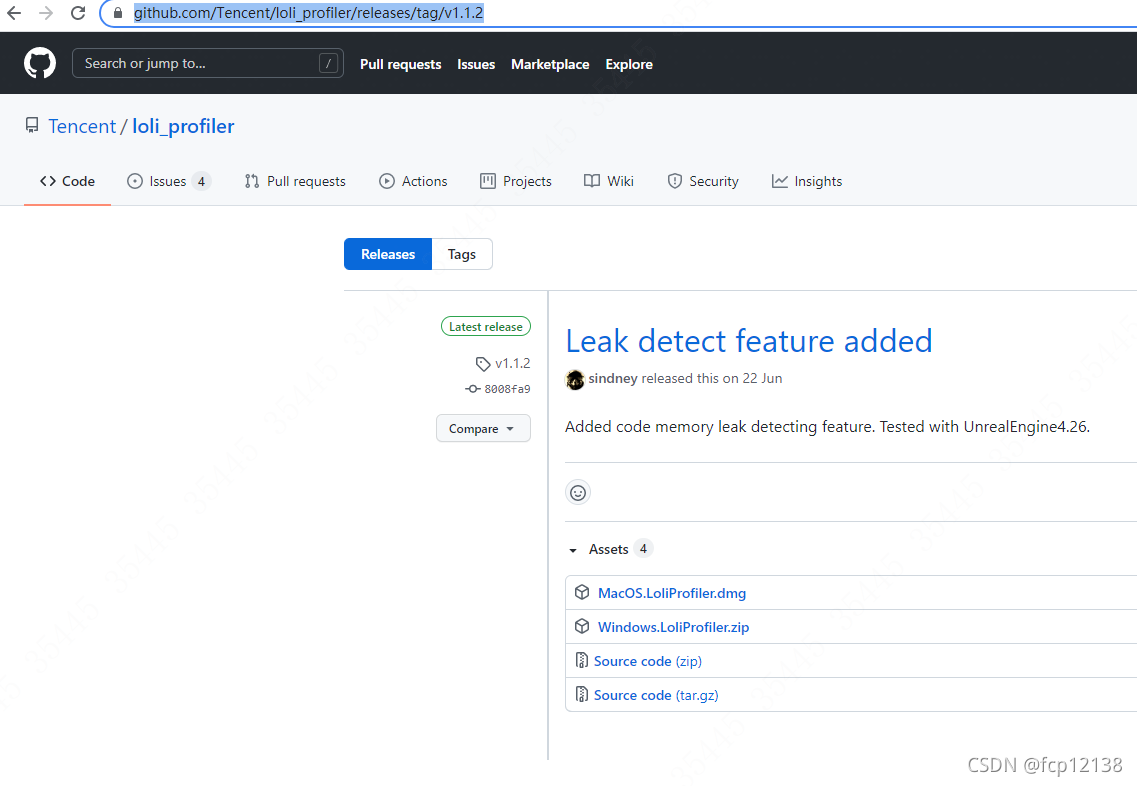The width and height of the screenshot is (1137, 786).
Task: Click the Issues circle-dot icon
Action: (x=135, y=181)
